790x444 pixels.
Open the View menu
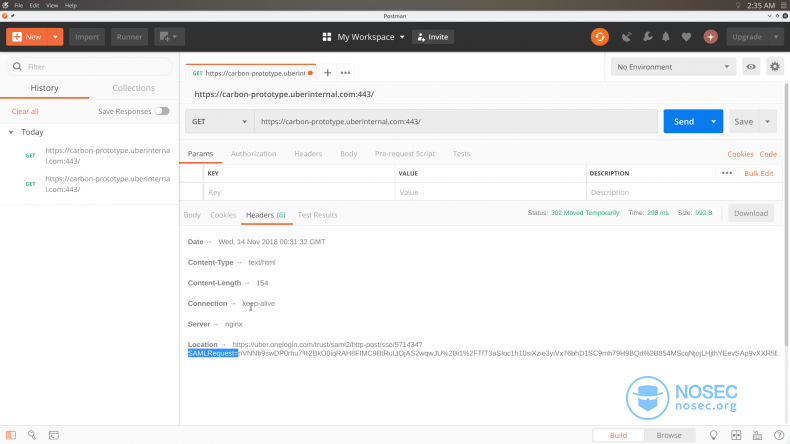click(52, 6)
